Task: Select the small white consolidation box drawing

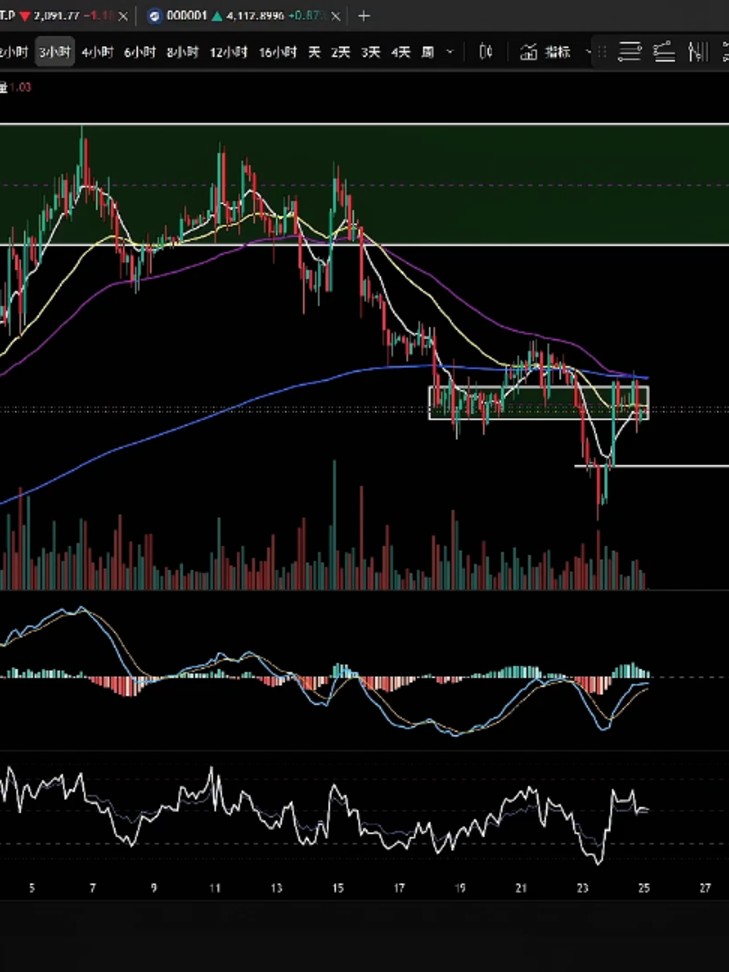Action: point(539,403)
